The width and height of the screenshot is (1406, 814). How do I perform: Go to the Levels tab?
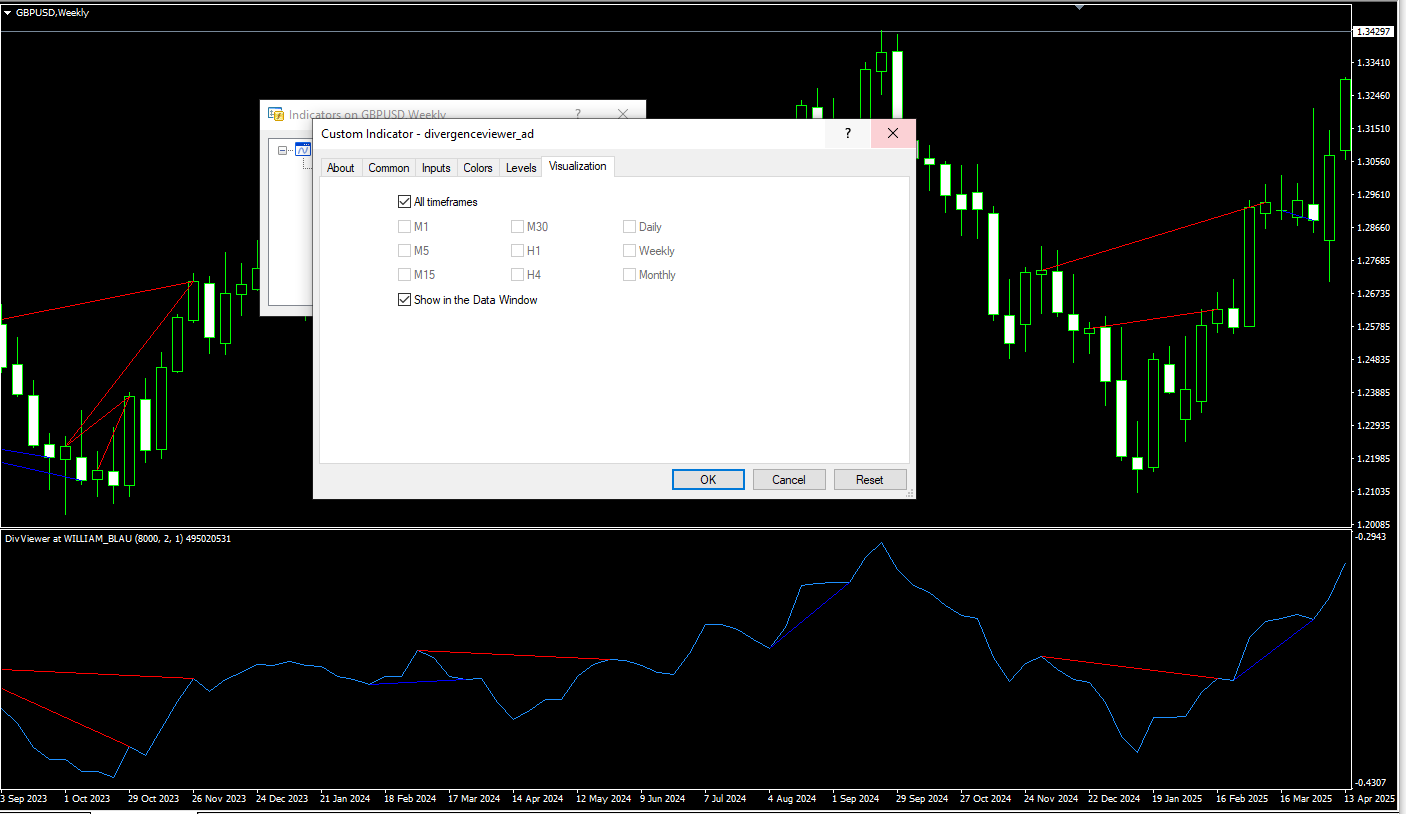[521, 168]
